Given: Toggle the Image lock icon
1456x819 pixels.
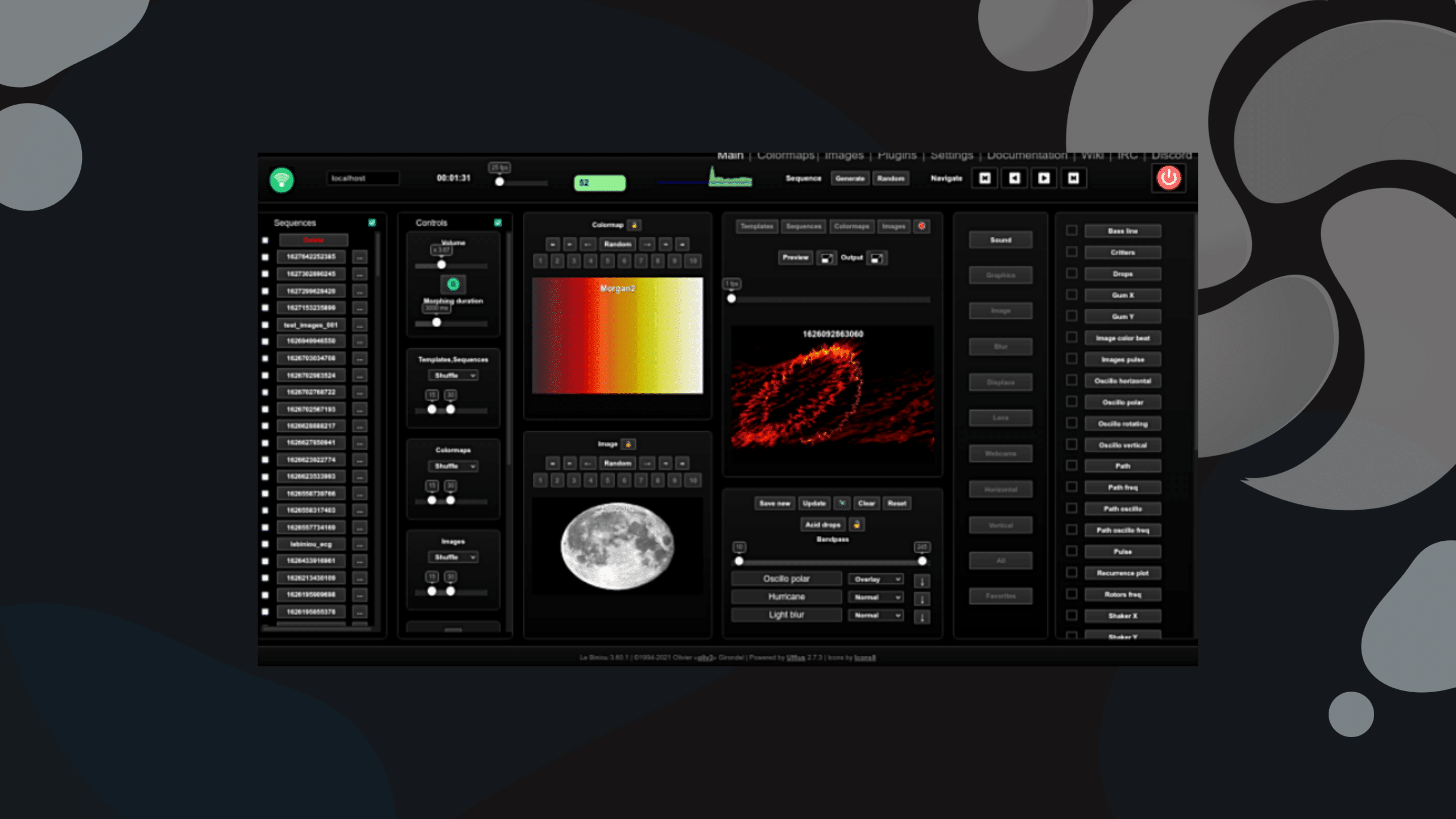Looking at the screenshot, I should tap(628, 444).
